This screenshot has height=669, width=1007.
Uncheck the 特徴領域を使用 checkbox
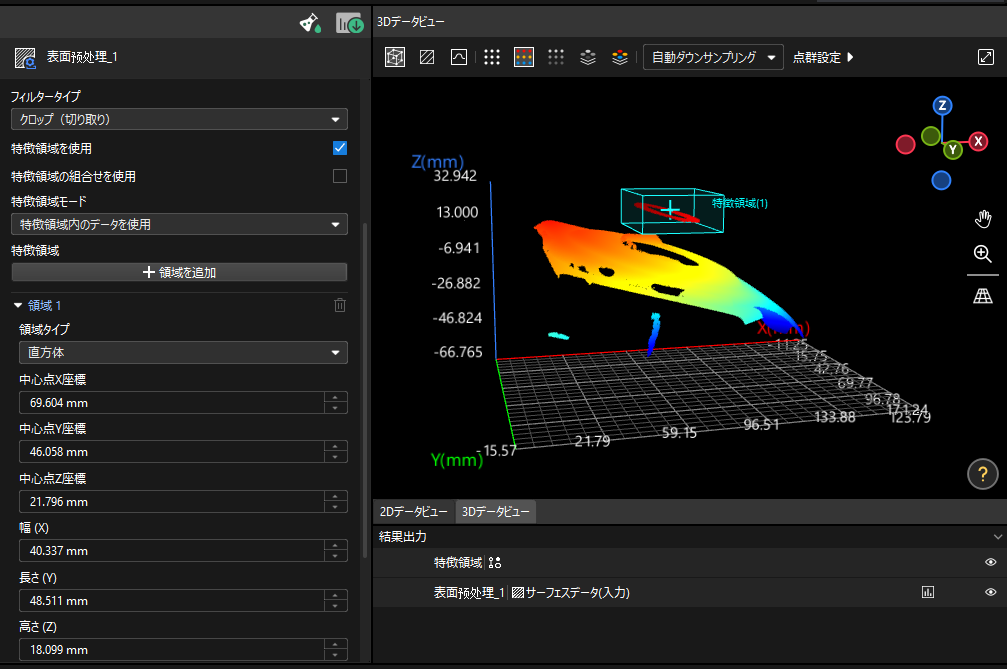click(x=340, y=148)
